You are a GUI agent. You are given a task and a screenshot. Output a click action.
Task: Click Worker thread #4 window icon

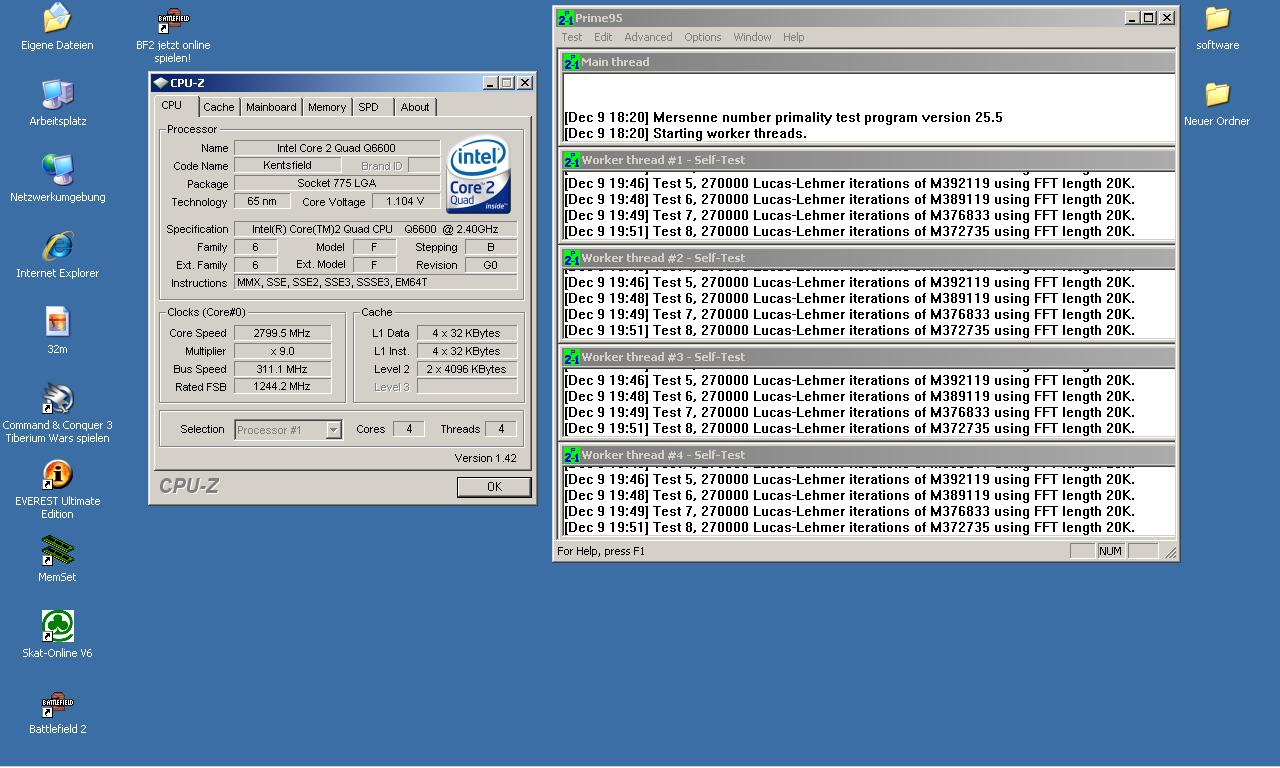pyautogui.click(x=571, y=455)
